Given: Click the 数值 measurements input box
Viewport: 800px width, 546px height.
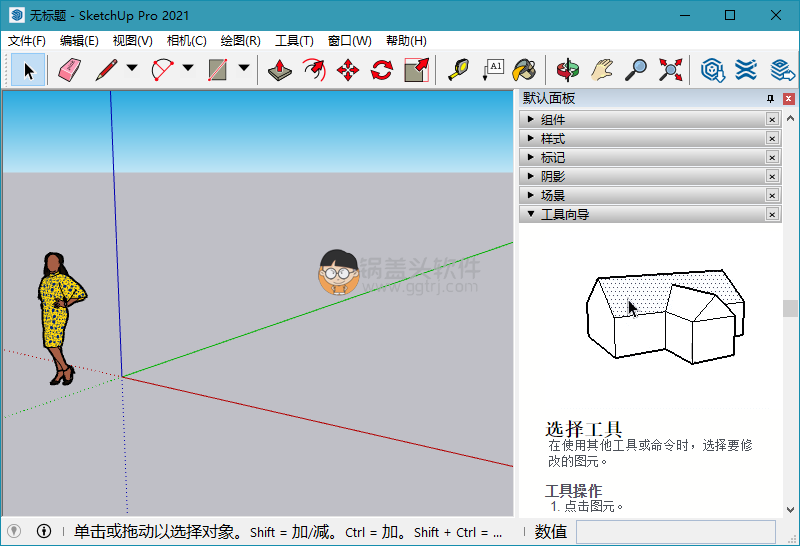Looking at the screenshot, I should (676, 532).
